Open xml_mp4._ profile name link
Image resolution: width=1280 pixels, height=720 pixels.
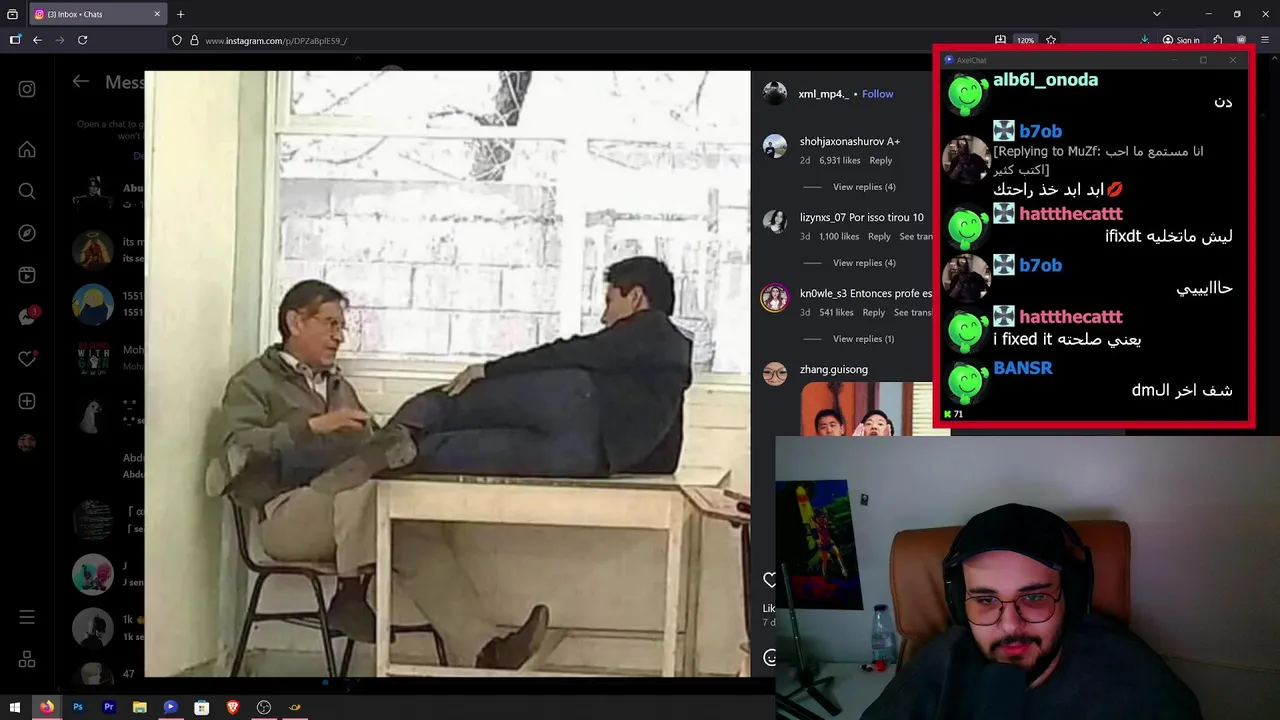823,94
